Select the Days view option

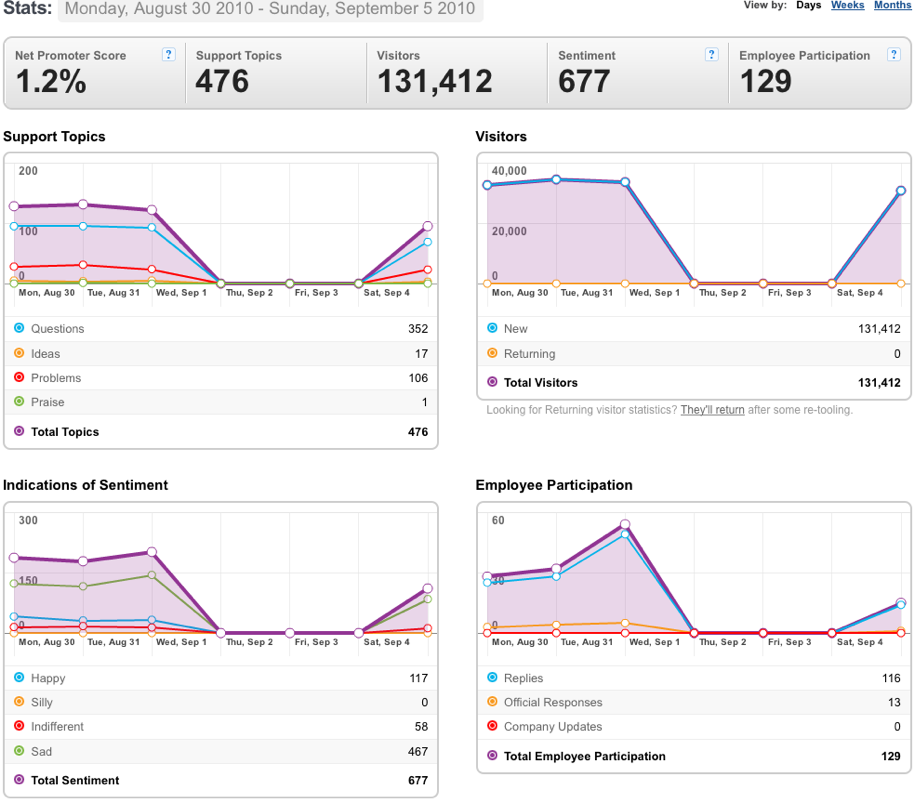pyautogui.click(x=809, y=5)
